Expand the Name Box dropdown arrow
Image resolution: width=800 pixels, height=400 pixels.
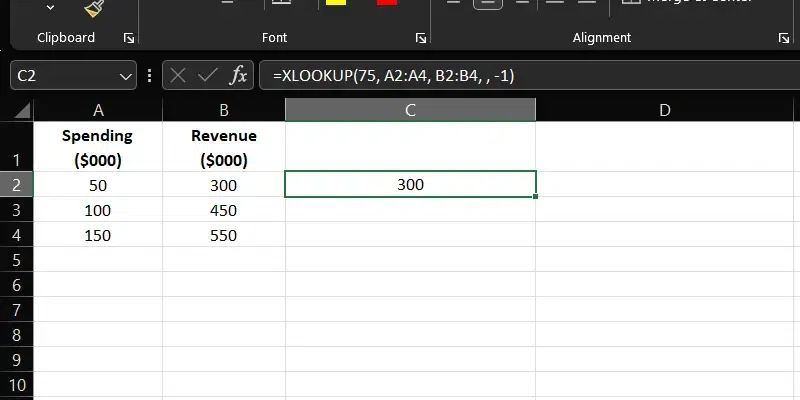(x=126, y=77)
